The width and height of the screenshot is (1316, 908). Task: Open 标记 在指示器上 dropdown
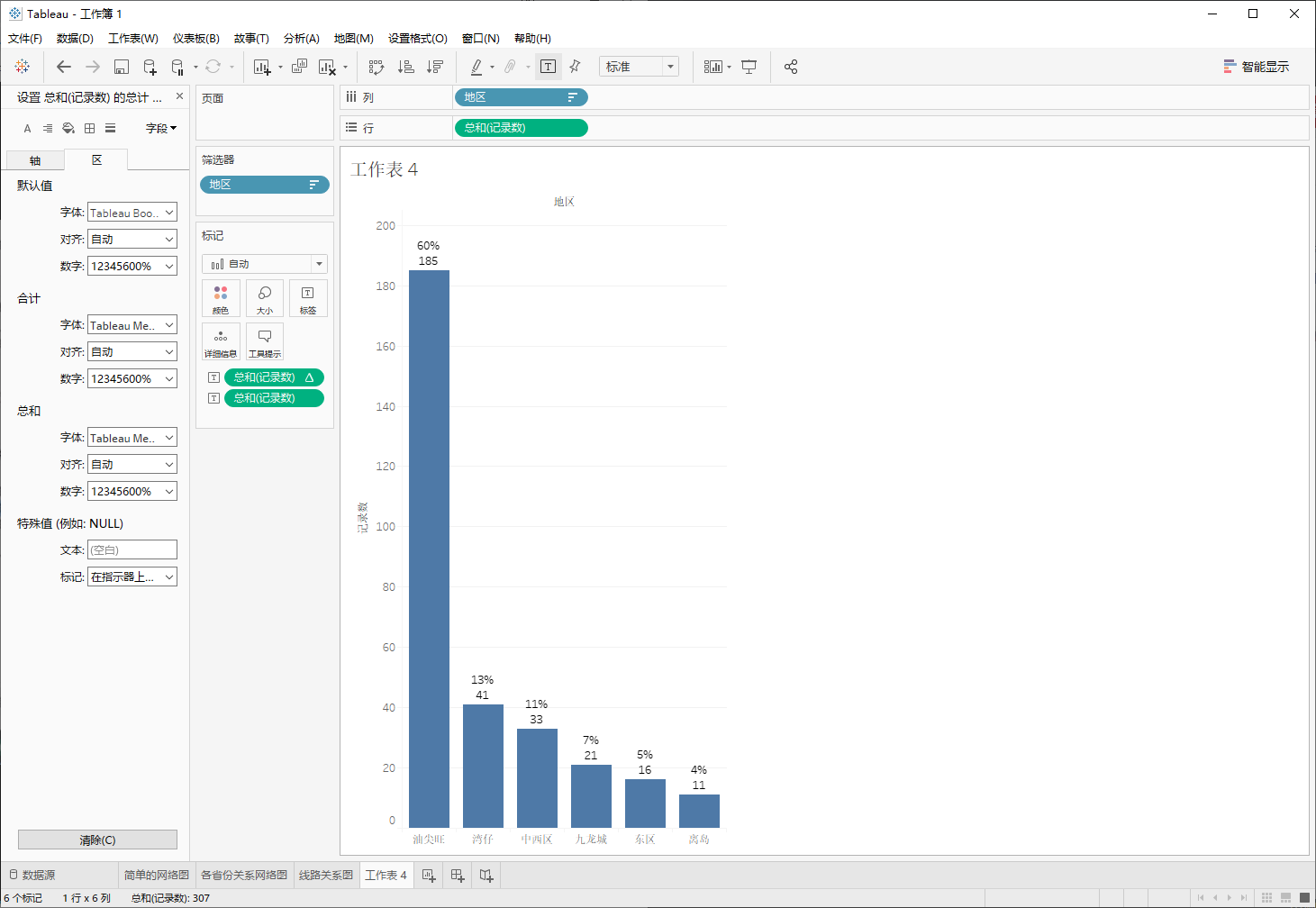coord(132,577)
